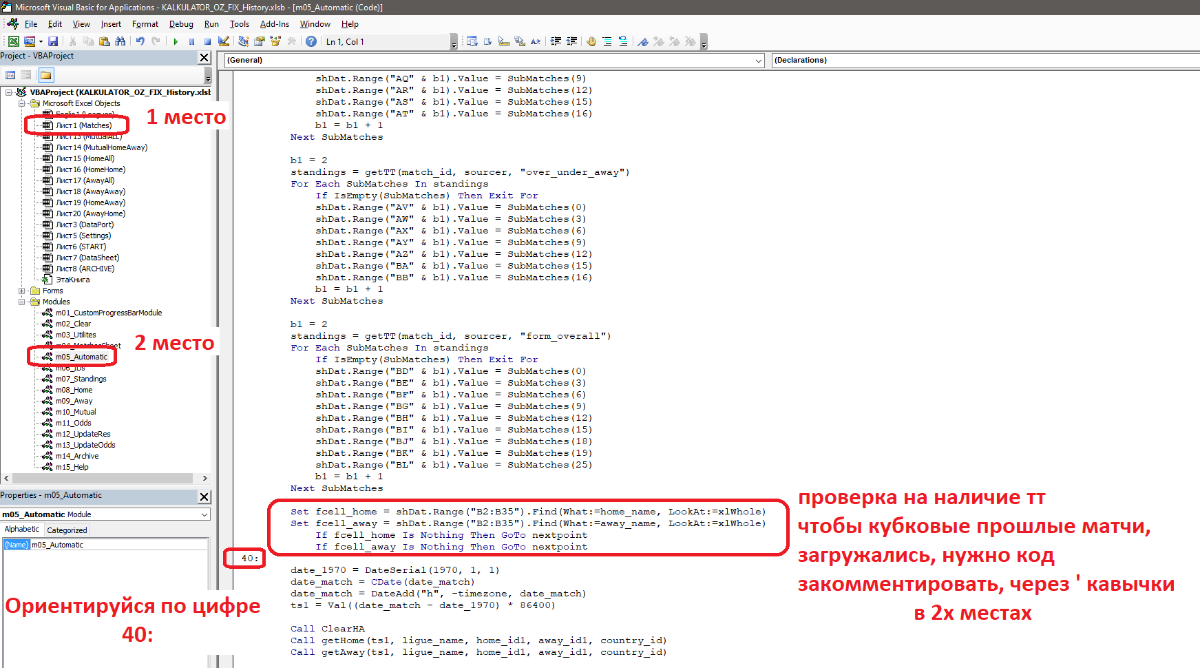Close the Properties panel
The image size is (1200, 668).
coord(204,496)
